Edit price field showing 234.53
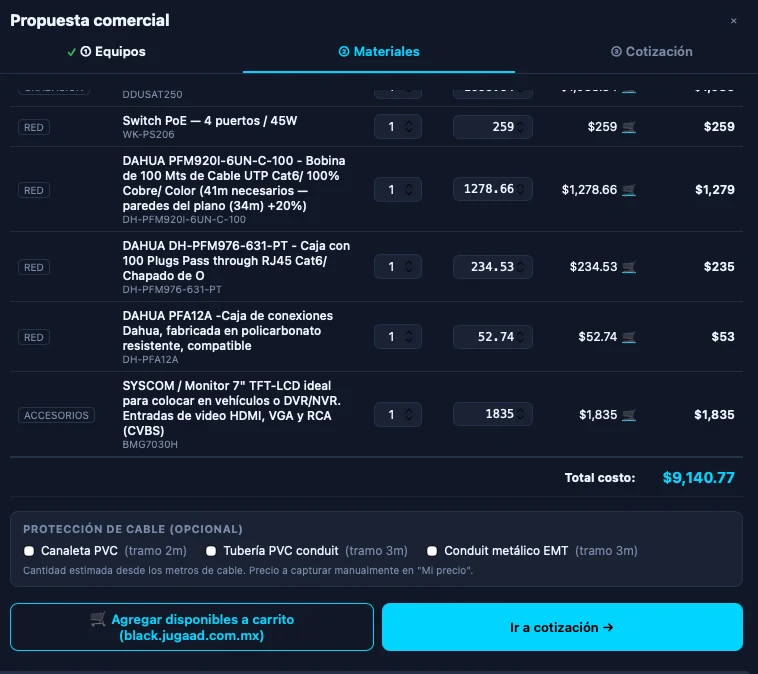The image size is (758, 674). tap(492, 267)
